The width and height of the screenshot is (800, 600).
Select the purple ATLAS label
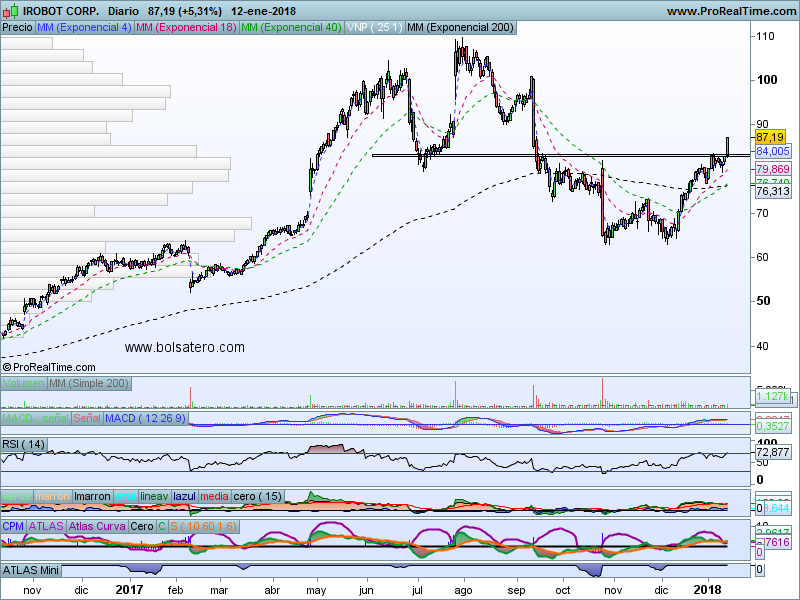(x=46, y=526)
